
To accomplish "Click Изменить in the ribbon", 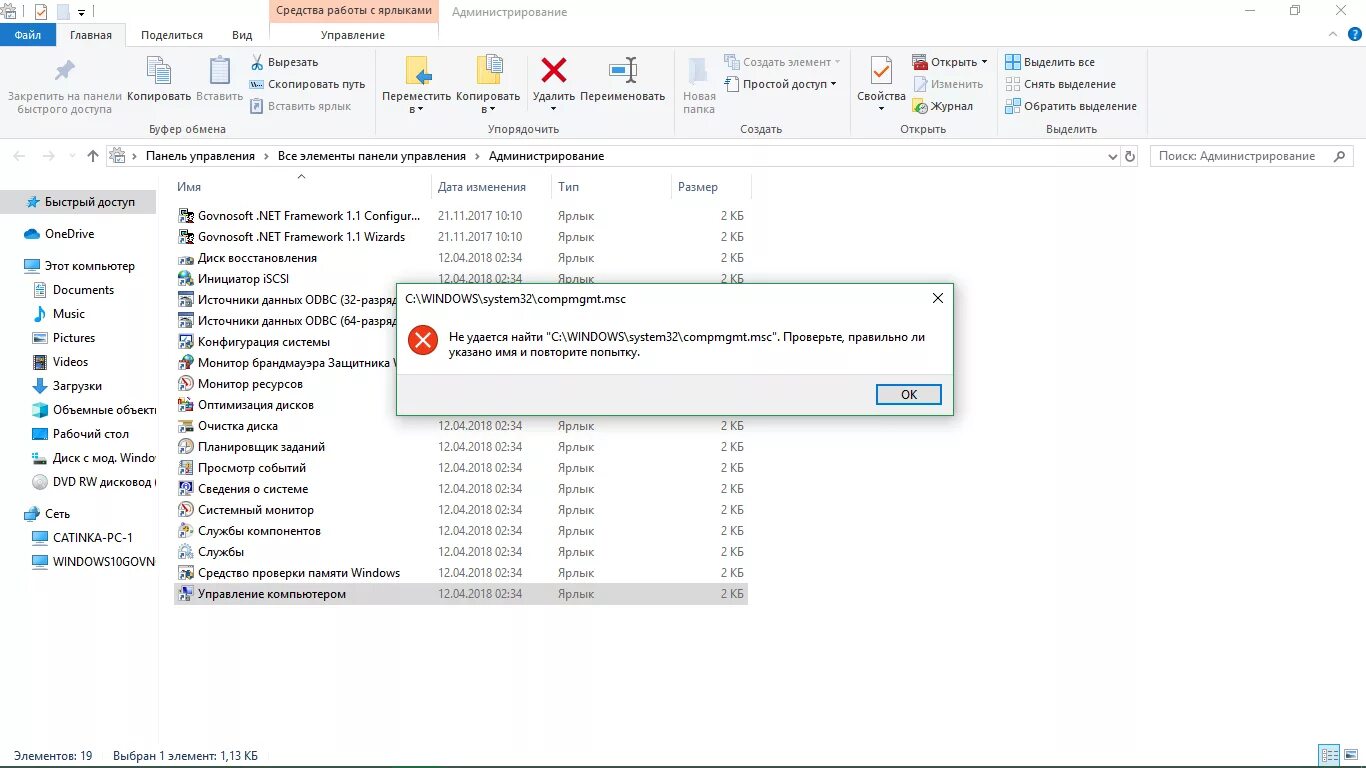I will click(x=948, y=84).
